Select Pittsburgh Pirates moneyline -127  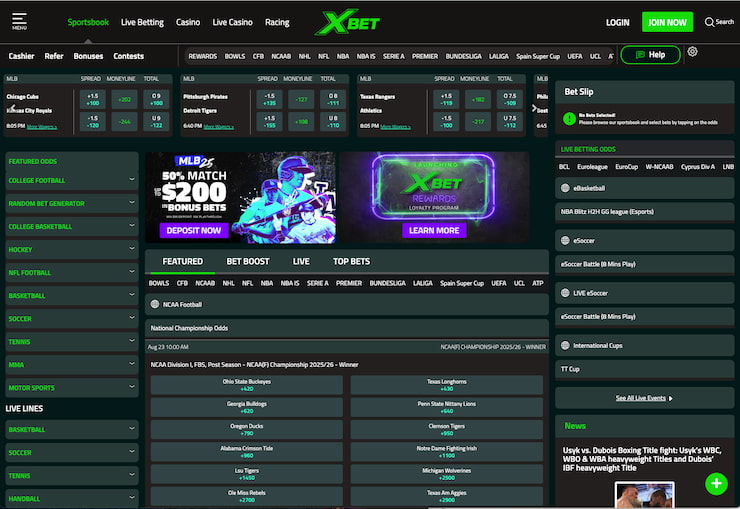pos(301,99)
